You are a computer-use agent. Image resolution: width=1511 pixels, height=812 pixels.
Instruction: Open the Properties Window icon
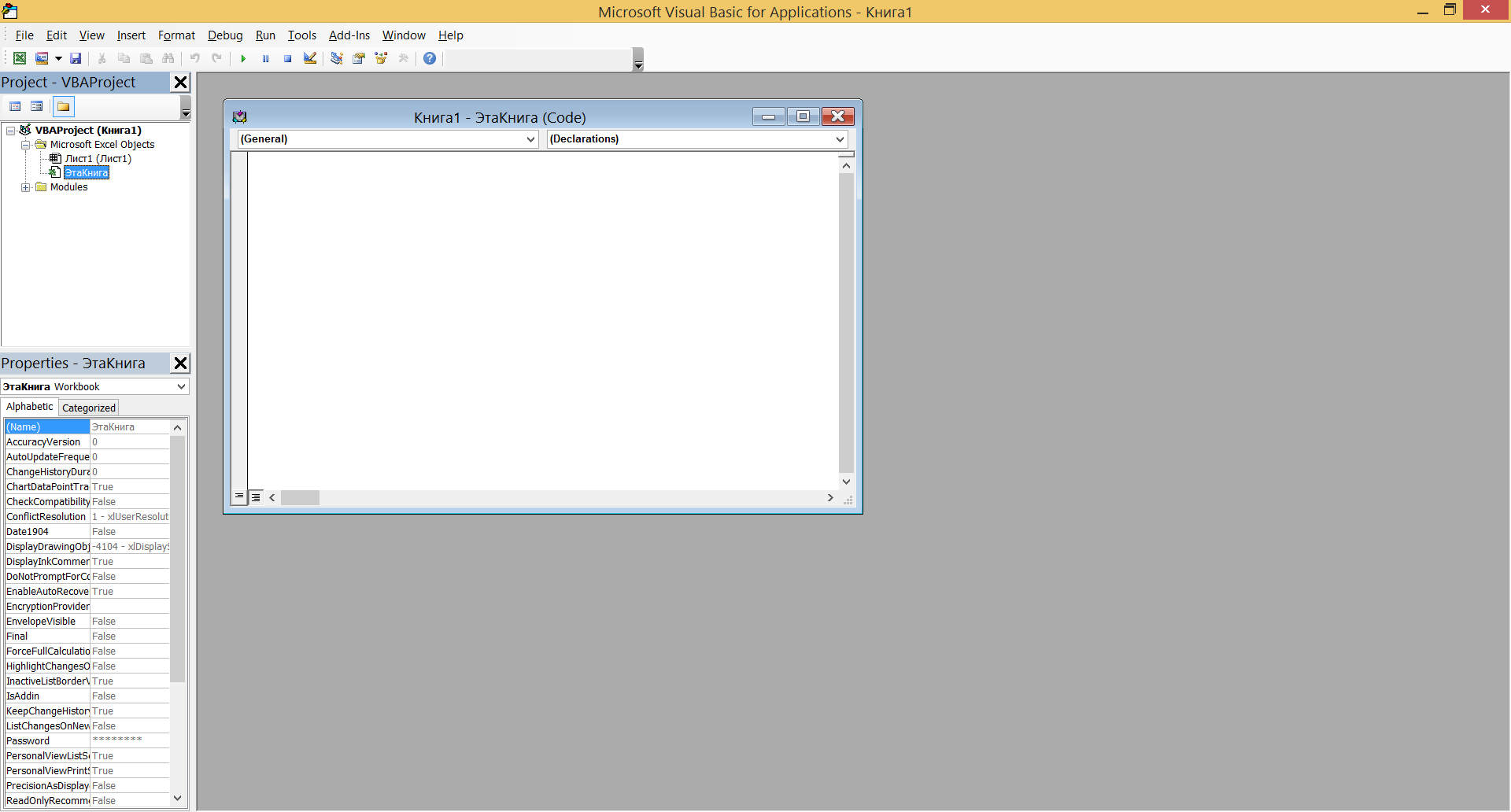[359, 58]
